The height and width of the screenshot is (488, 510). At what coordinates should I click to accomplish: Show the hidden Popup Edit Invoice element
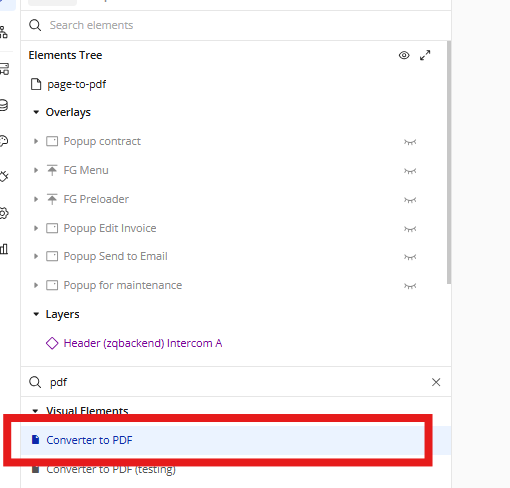pyautogui.click(x=410, y=229)
